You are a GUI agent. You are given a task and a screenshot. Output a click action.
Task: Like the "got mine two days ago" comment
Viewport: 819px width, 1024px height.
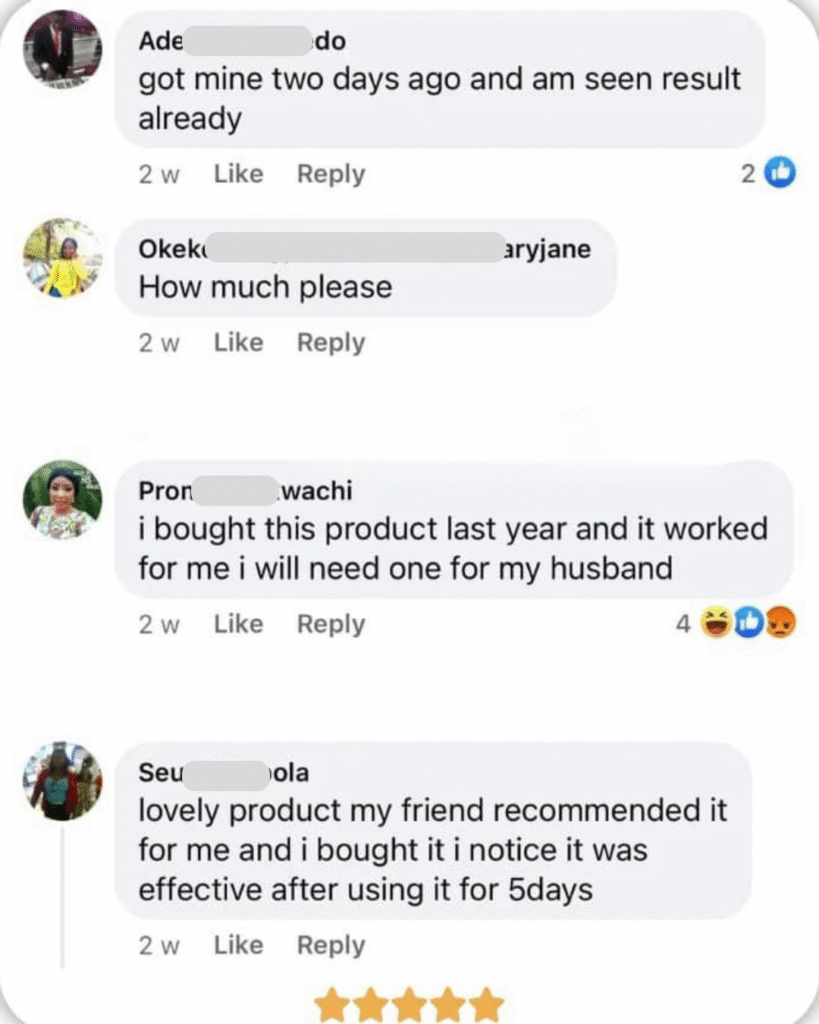[238, 174]
